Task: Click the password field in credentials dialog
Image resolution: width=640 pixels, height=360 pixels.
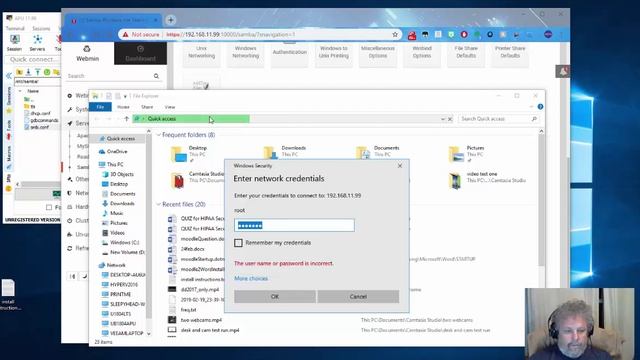Action: [294, 225]
